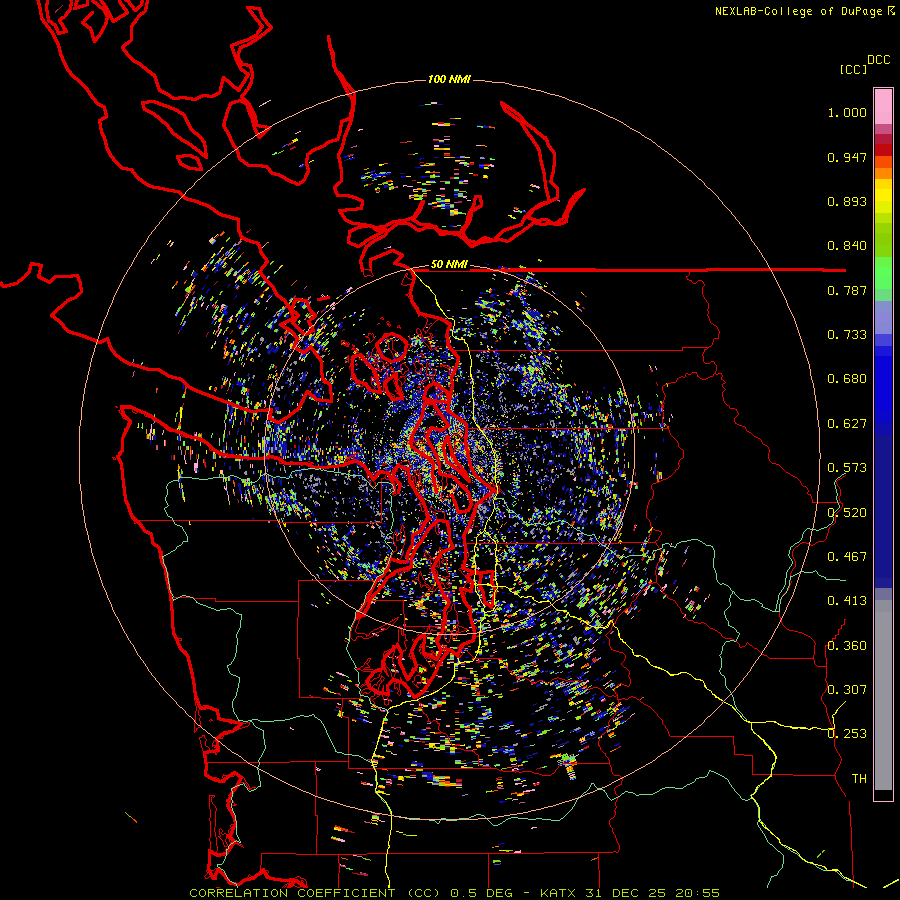
Task: Click the bright blue swatch near 0.680
Action: tap(883, 382)
